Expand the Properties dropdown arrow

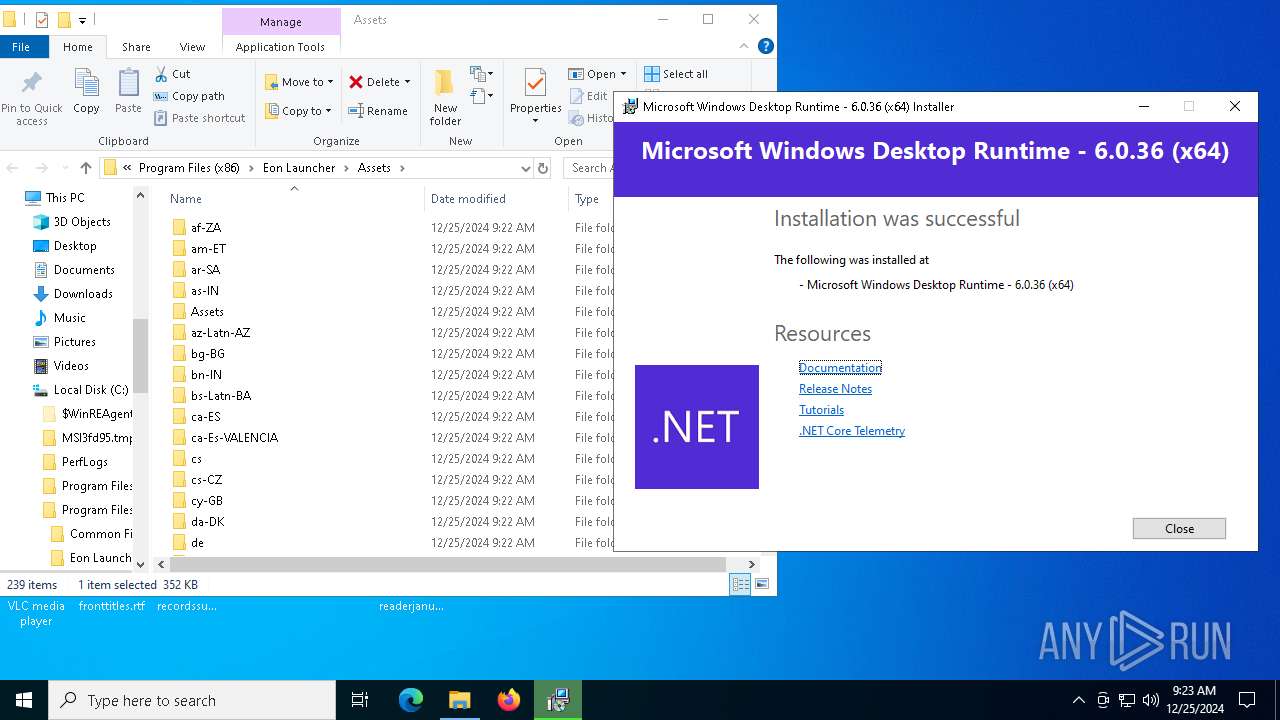click(535, 121)
